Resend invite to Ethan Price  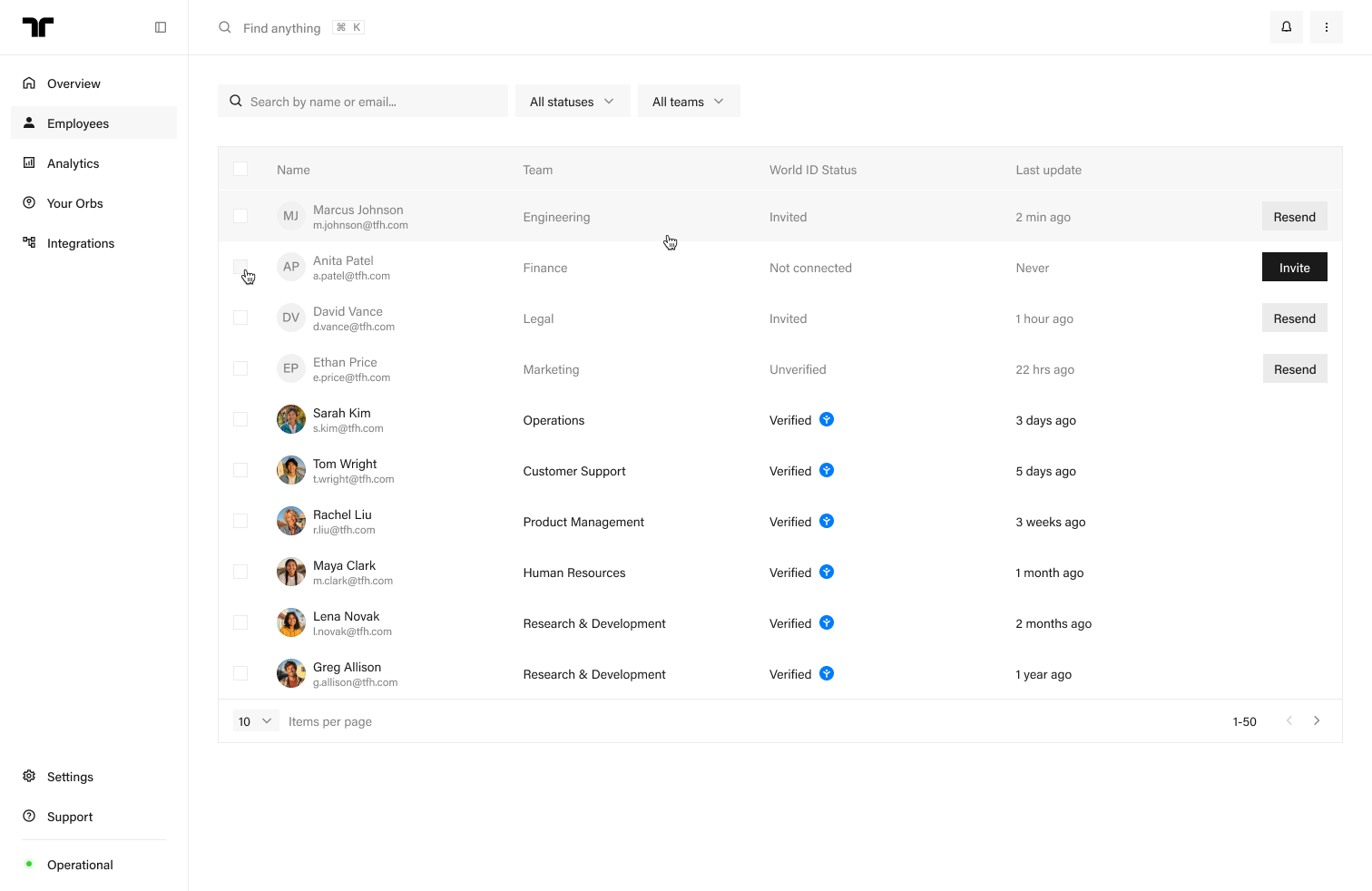pyautogui.click(x=1295, y=368)
